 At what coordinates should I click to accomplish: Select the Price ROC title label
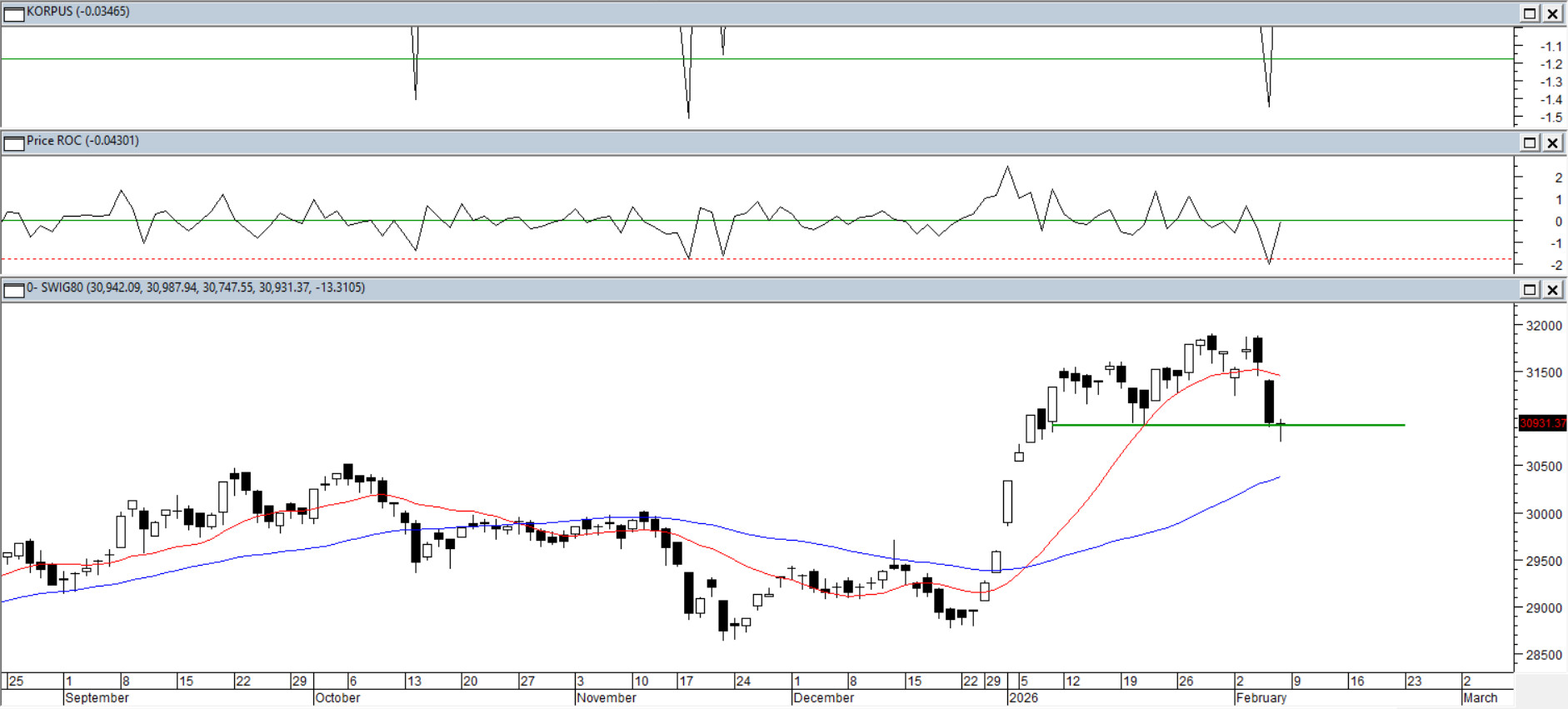(82, 141)
